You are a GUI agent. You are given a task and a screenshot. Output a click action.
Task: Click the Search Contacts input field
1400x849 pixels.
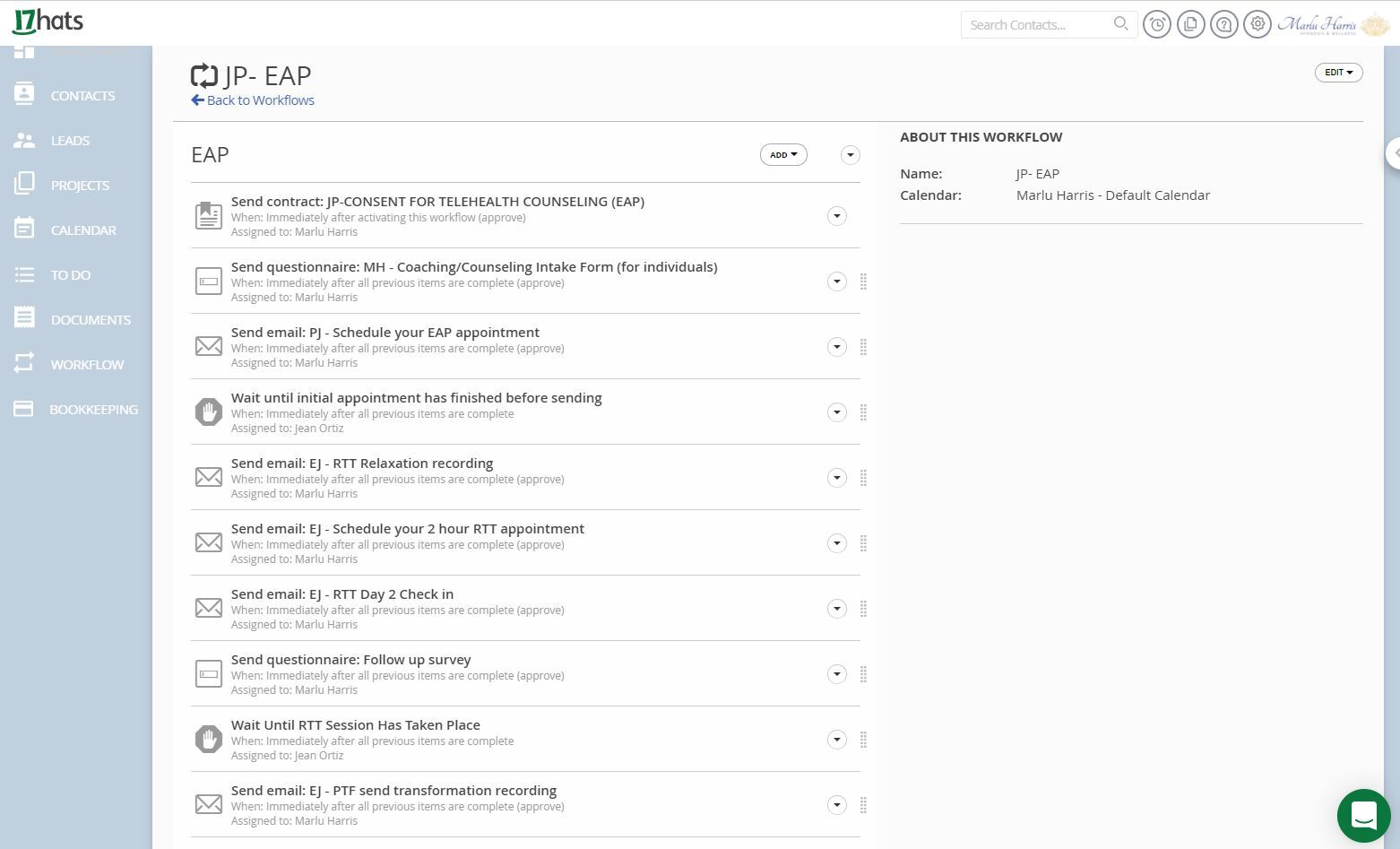(x=1039, y=25)
